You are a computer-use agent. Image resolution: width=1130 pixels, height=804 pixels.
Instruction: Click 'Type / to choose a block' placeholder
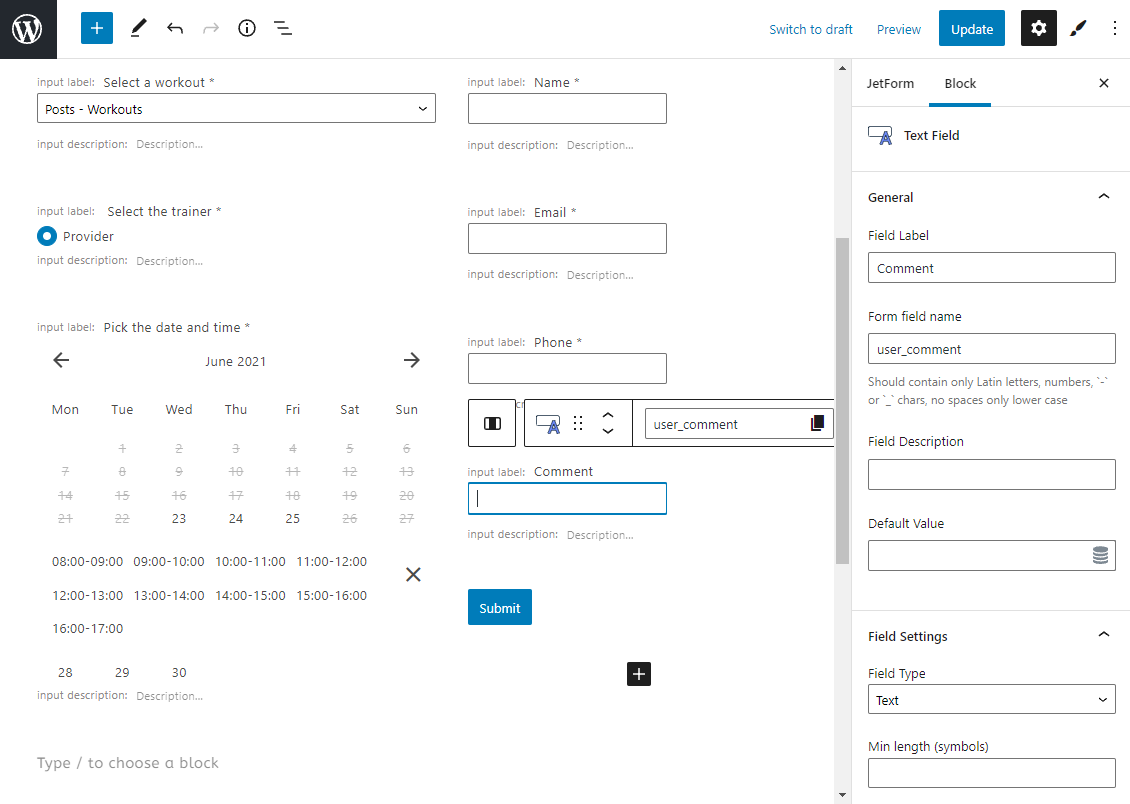pos(128,763)
